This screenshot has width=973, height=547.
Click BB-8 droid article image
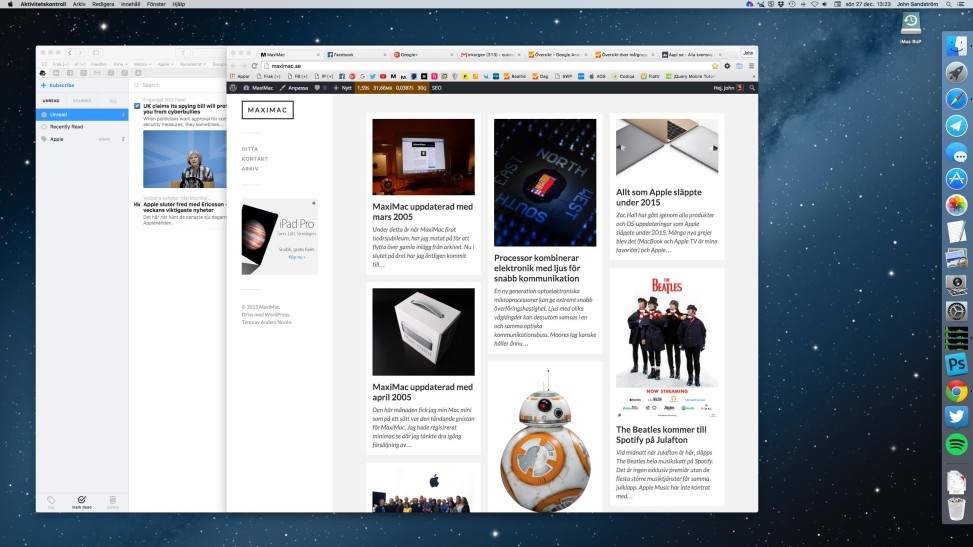545,440
